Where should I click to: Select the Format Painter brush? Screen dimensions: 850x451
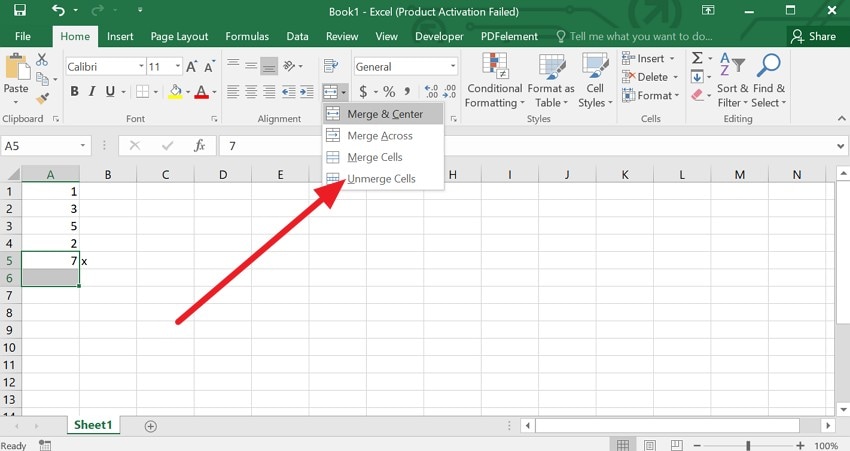(x=42, y=98)
